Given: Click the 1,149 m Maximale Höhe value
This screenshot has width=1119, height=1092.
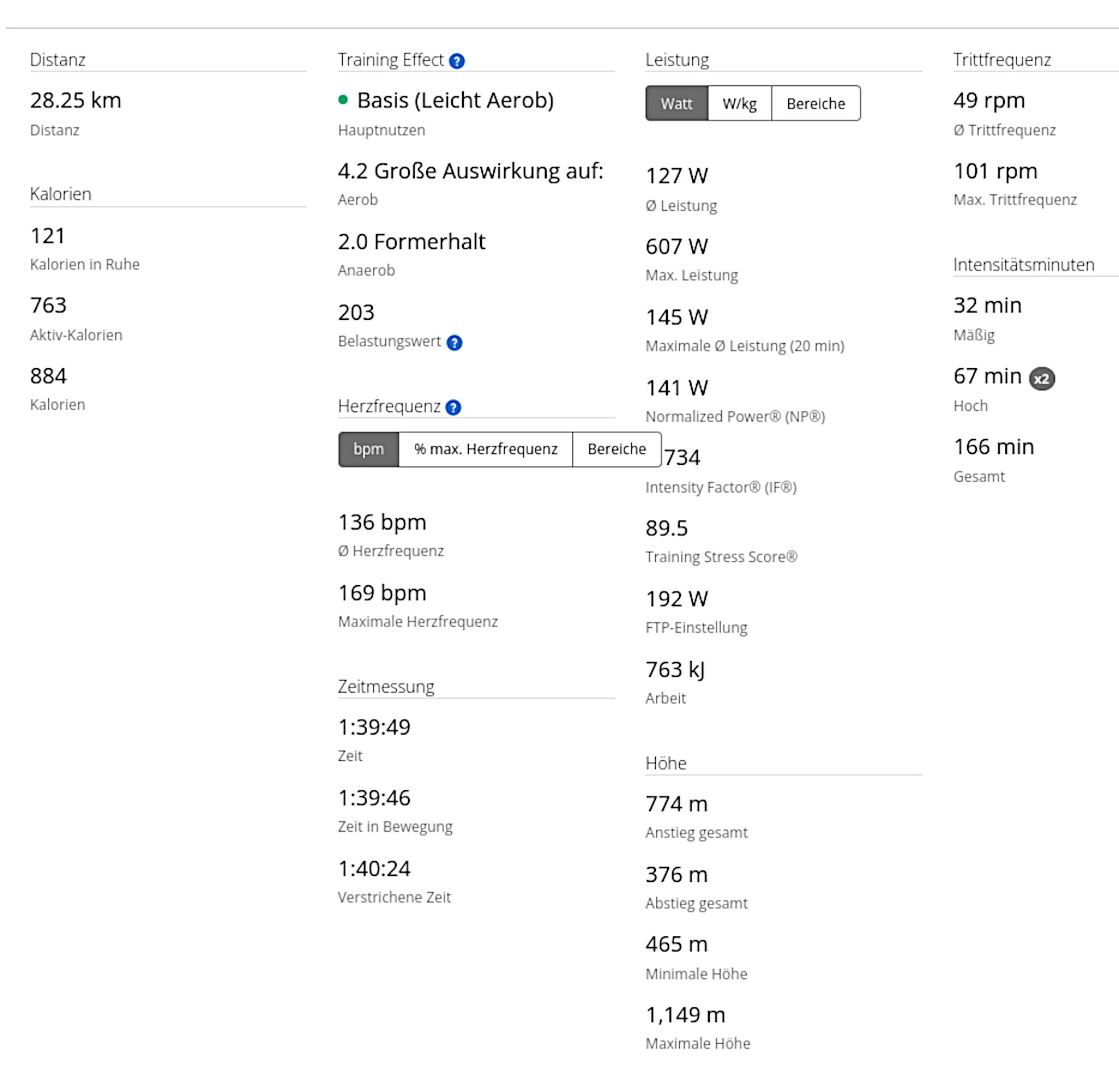Looking at the screenshot, I should pyautogui.click(x=685, y=1015).
